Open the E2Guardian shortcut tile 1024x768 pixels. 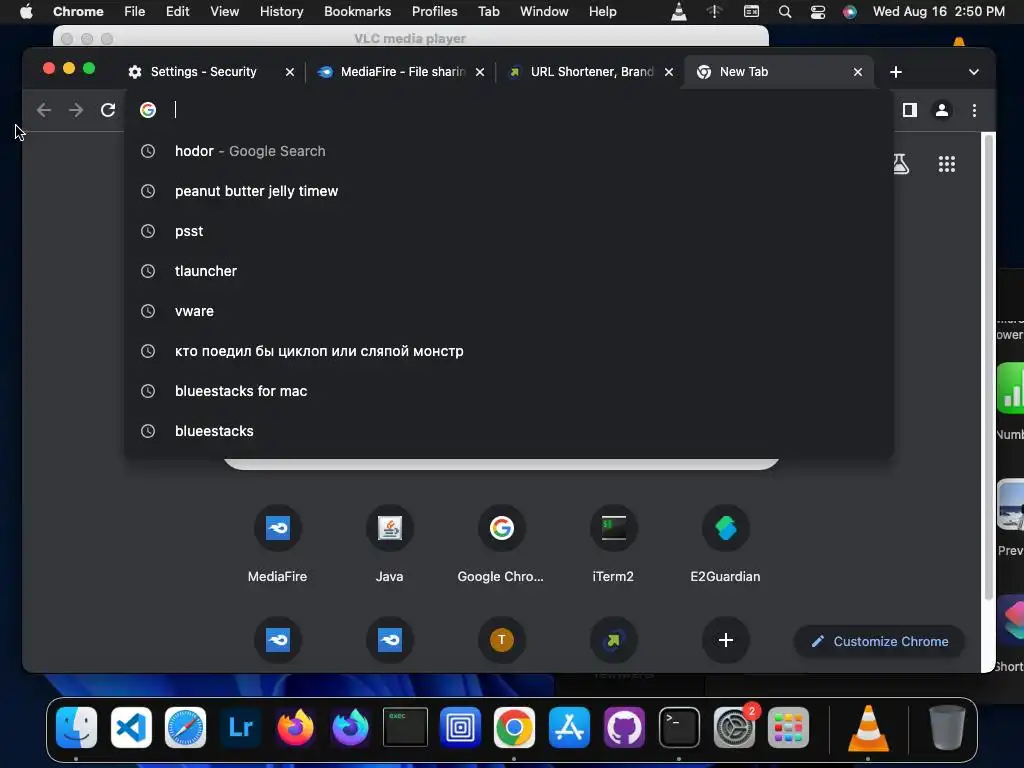pyautogui.click(x=726, y=544)
